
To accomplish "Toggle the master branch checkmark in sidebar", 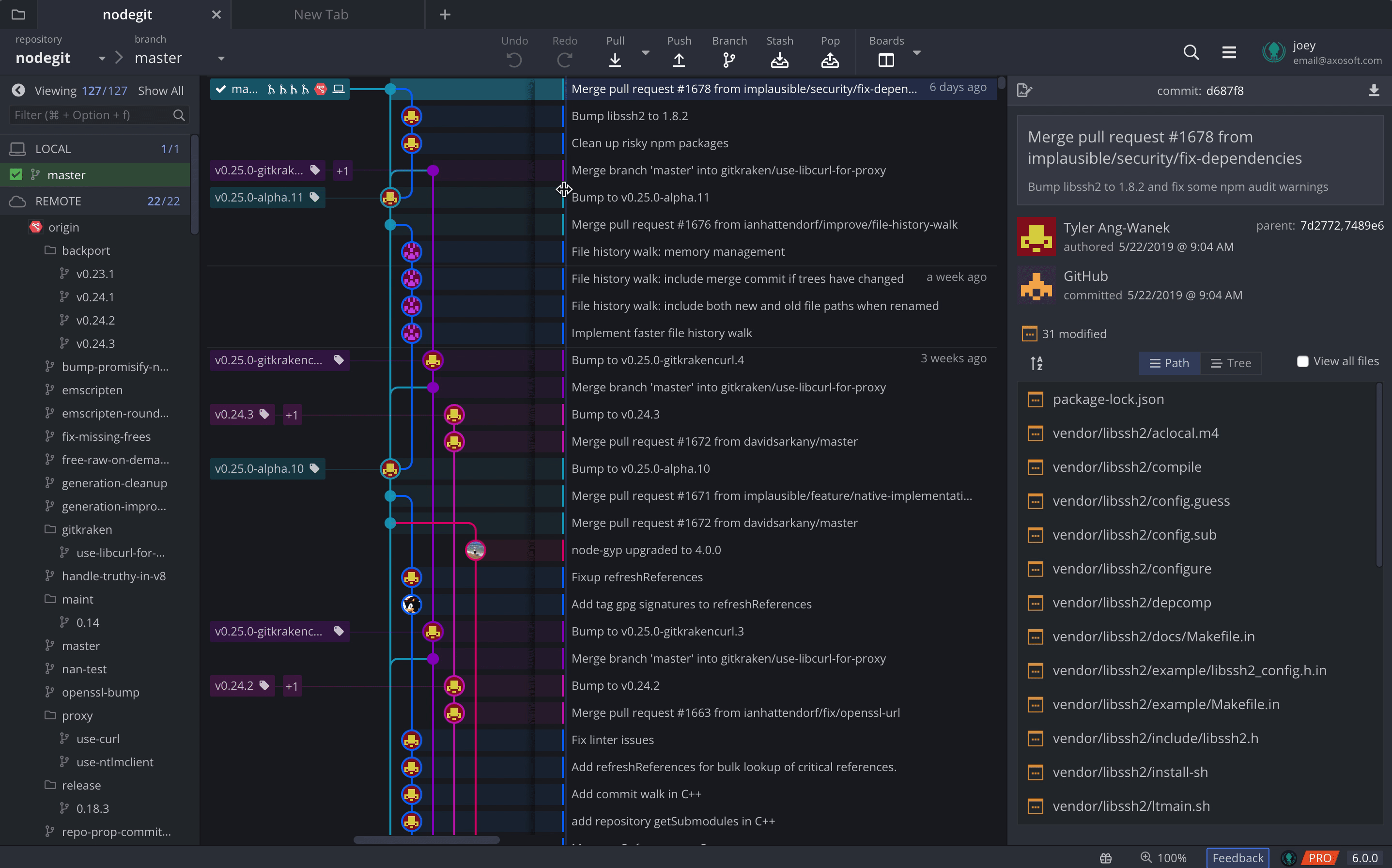I will point(16,174).
